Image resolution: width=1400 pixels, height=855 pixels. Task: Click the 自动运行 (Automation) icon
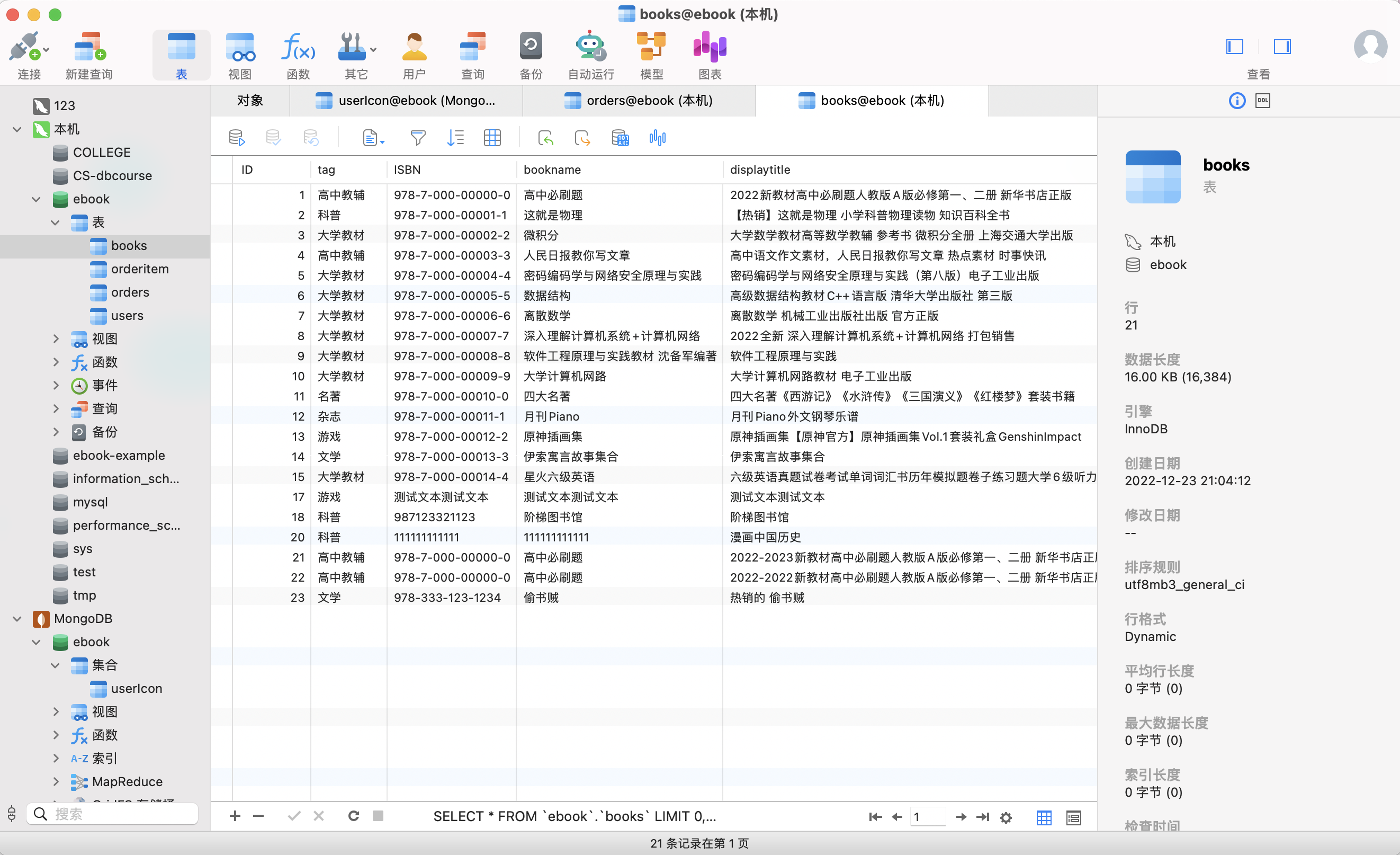[x=590, y=54]
